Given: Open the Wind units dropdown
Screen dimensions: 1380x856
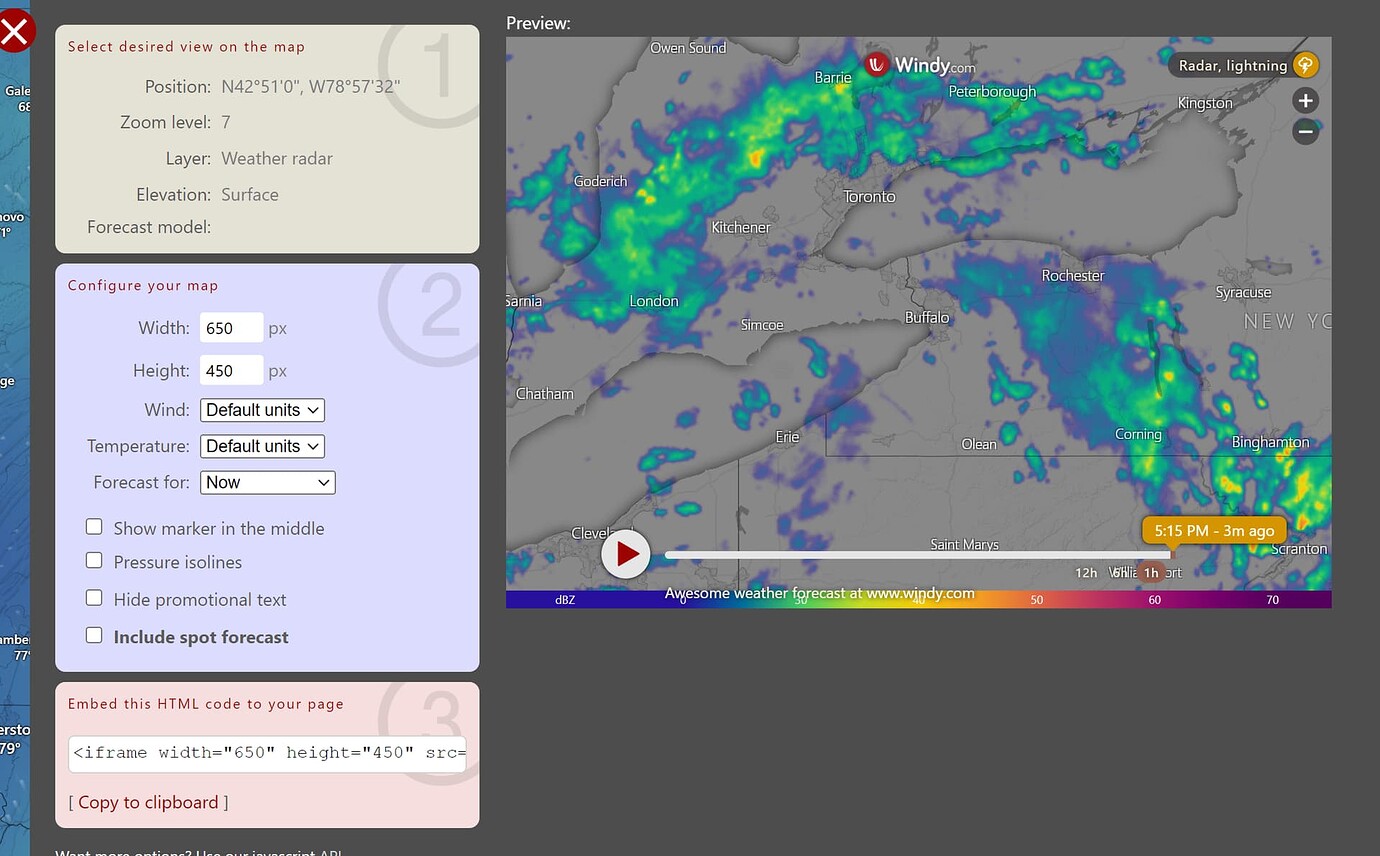Looking at the screenshot, I should tap(262, 410).
